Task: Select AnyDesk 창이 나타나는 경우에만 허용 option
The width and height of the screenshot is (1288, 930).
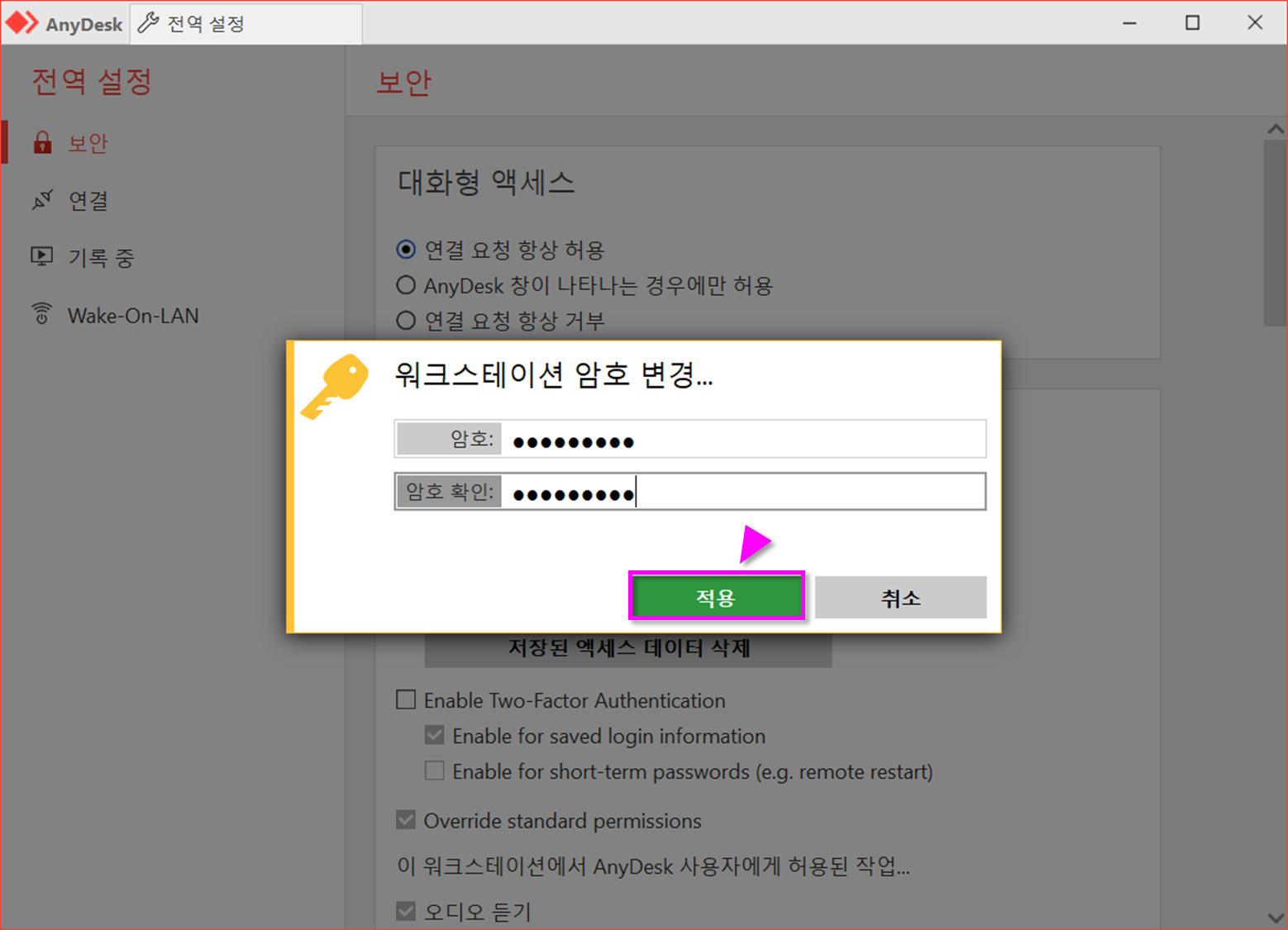Action: [x=405, y=285]
